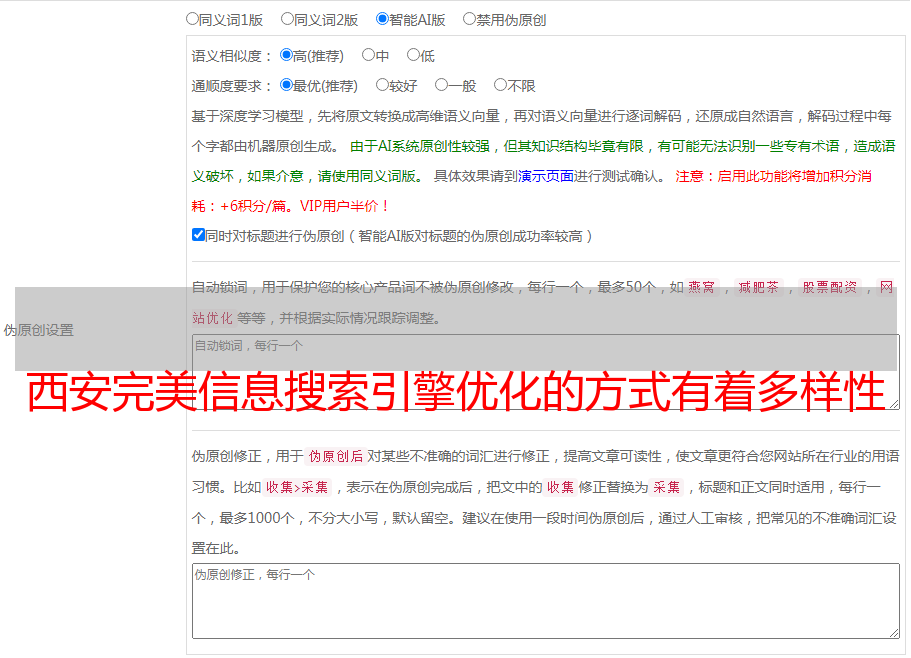Click the 伪原创设置 label
This screenshot has width=911, height=658.
pos(38,330)
